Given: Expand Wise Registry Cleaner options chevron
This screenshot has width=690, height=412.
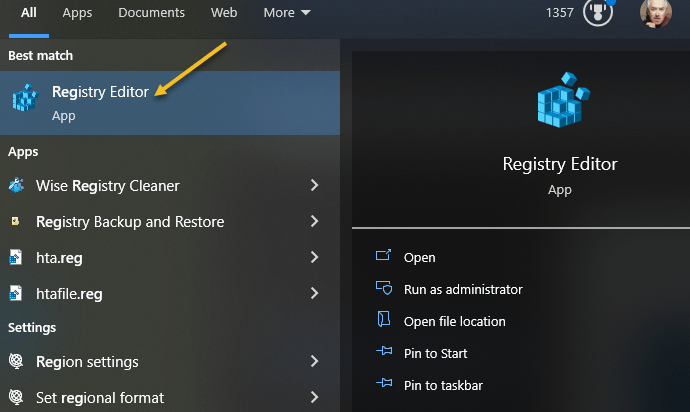Looking at the screenshot, I should pos(314,186).
